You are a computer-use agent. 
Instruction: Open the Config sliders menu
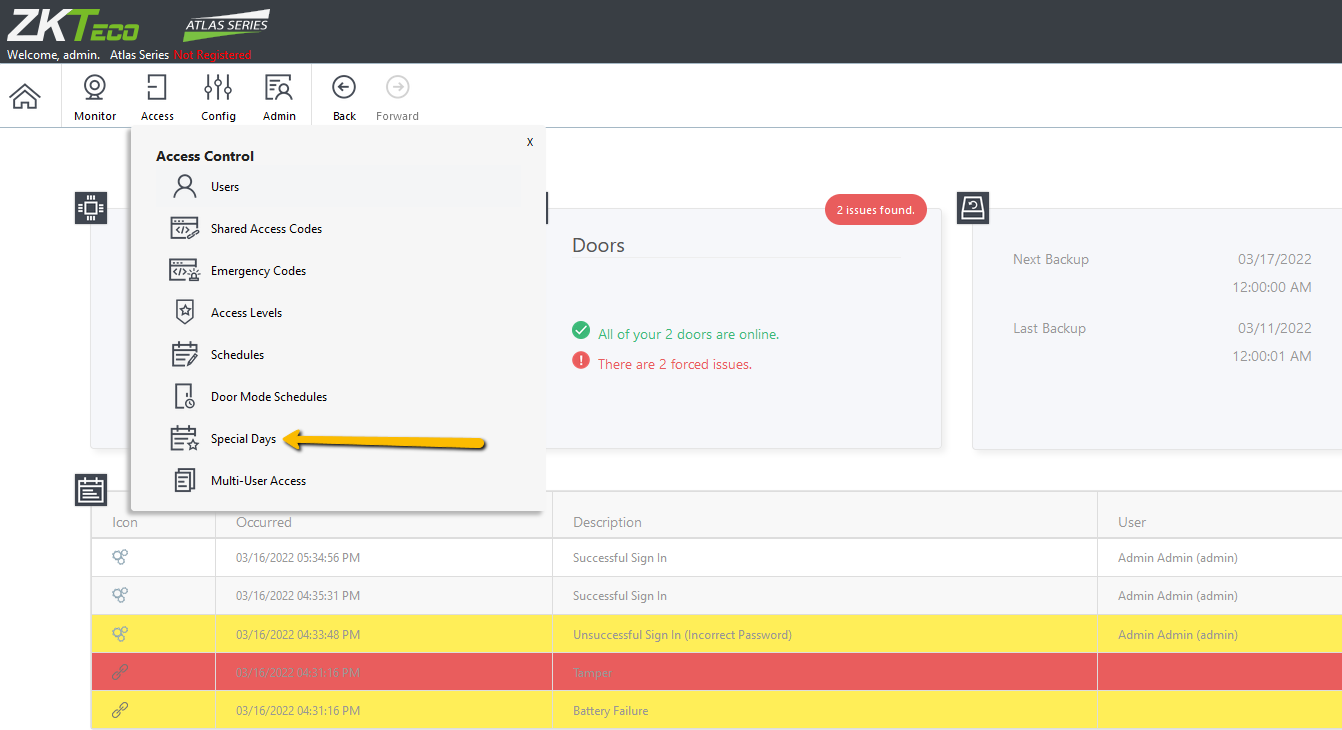coord(218,98)
